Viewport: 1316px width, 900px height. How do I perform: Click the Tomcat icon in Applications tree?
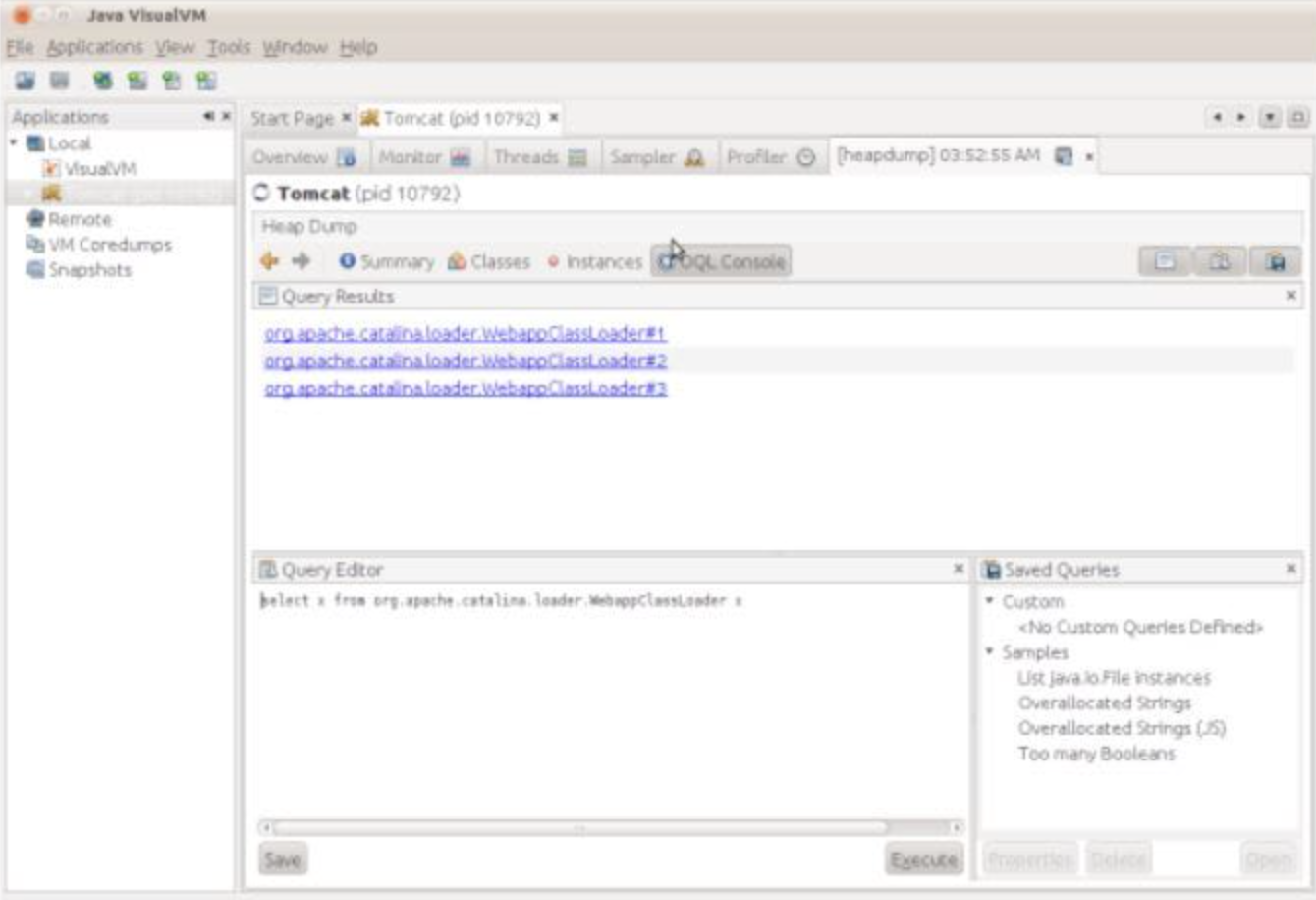click(51, 194)
